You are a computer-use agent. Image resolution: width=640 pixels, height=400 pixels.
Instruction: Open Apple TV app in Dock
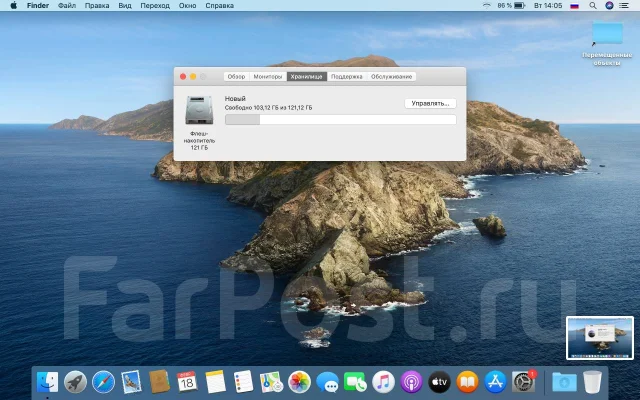439,382
